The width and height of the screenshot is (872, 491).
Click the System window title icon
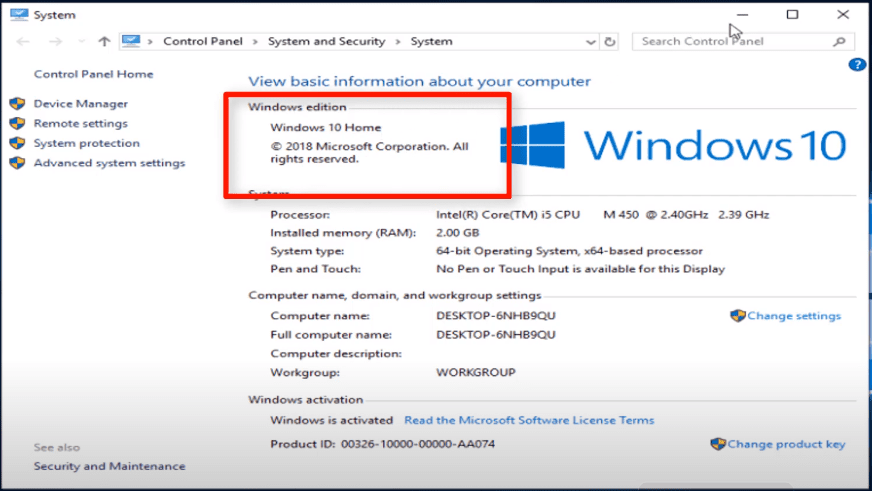pyautogui.click(x=19, y=14)
